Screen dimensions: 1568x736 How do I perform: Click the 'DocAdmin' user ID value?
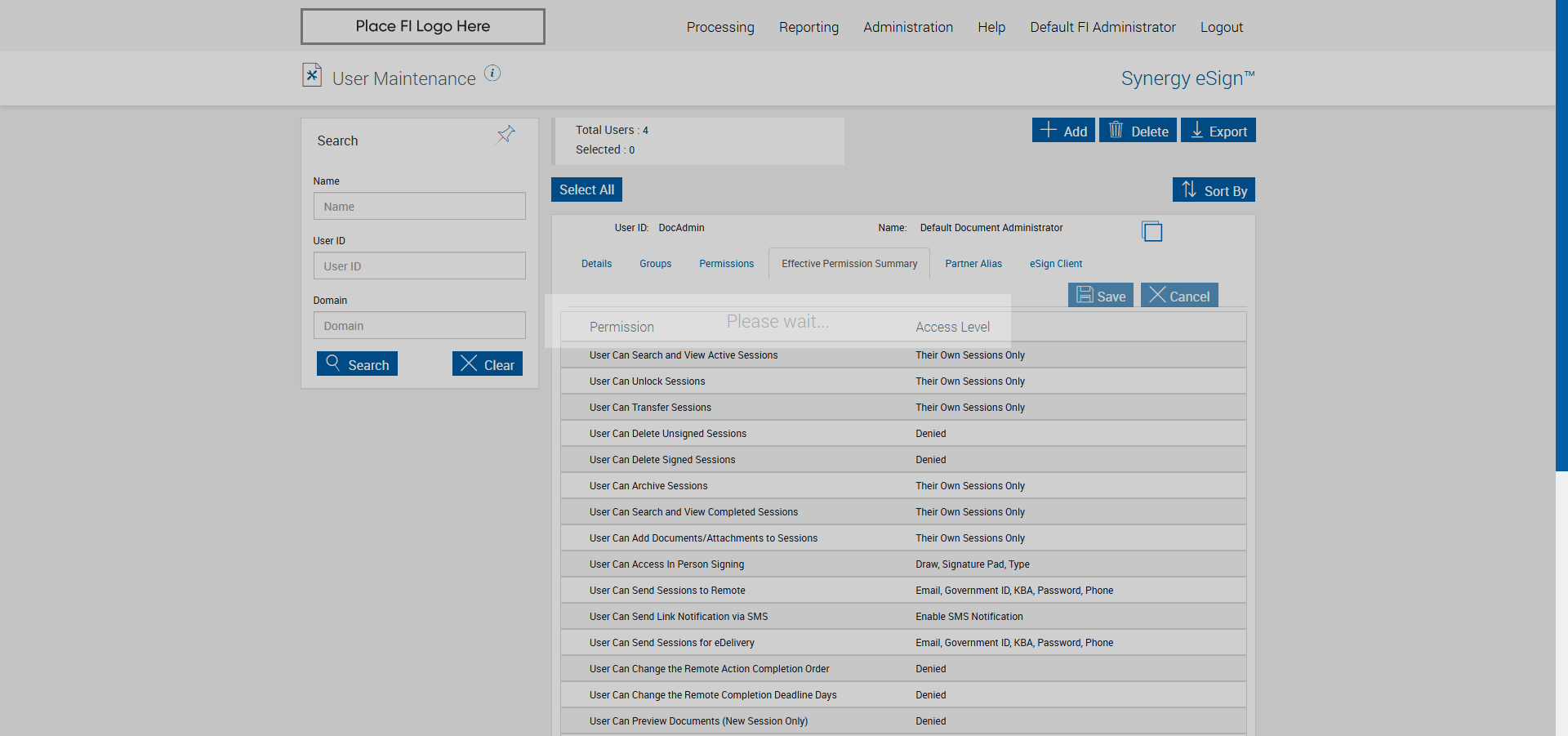coord(681,228)
